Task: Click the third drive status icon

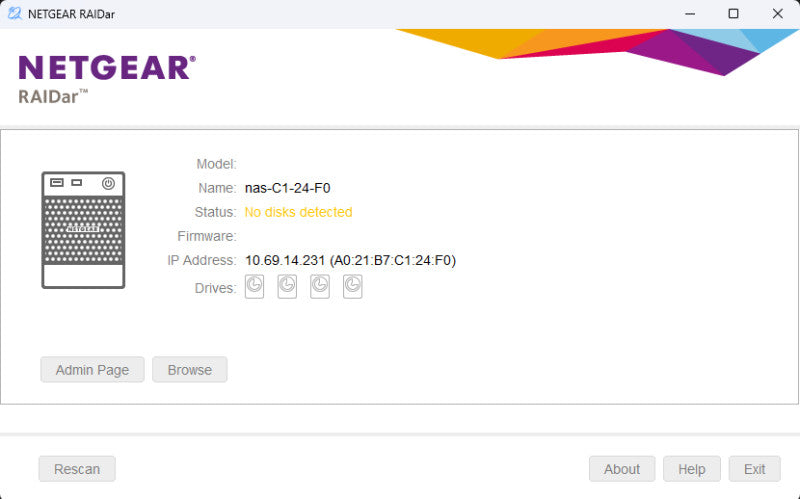Action: (320, 286)
